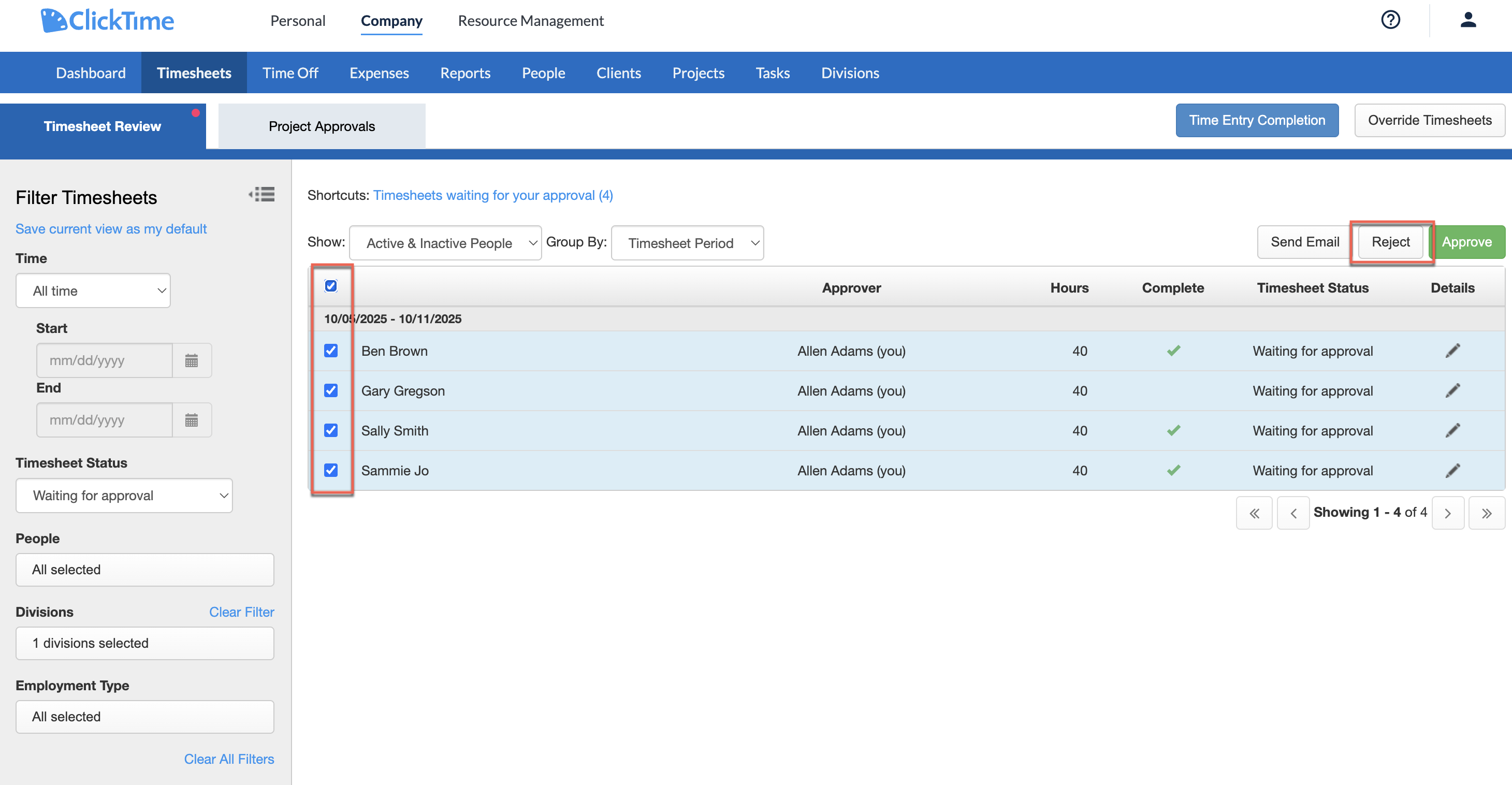The image size is (1512, 785).
Task: Click the Divisions Clear Filter link
Action: tap(241, 612)
